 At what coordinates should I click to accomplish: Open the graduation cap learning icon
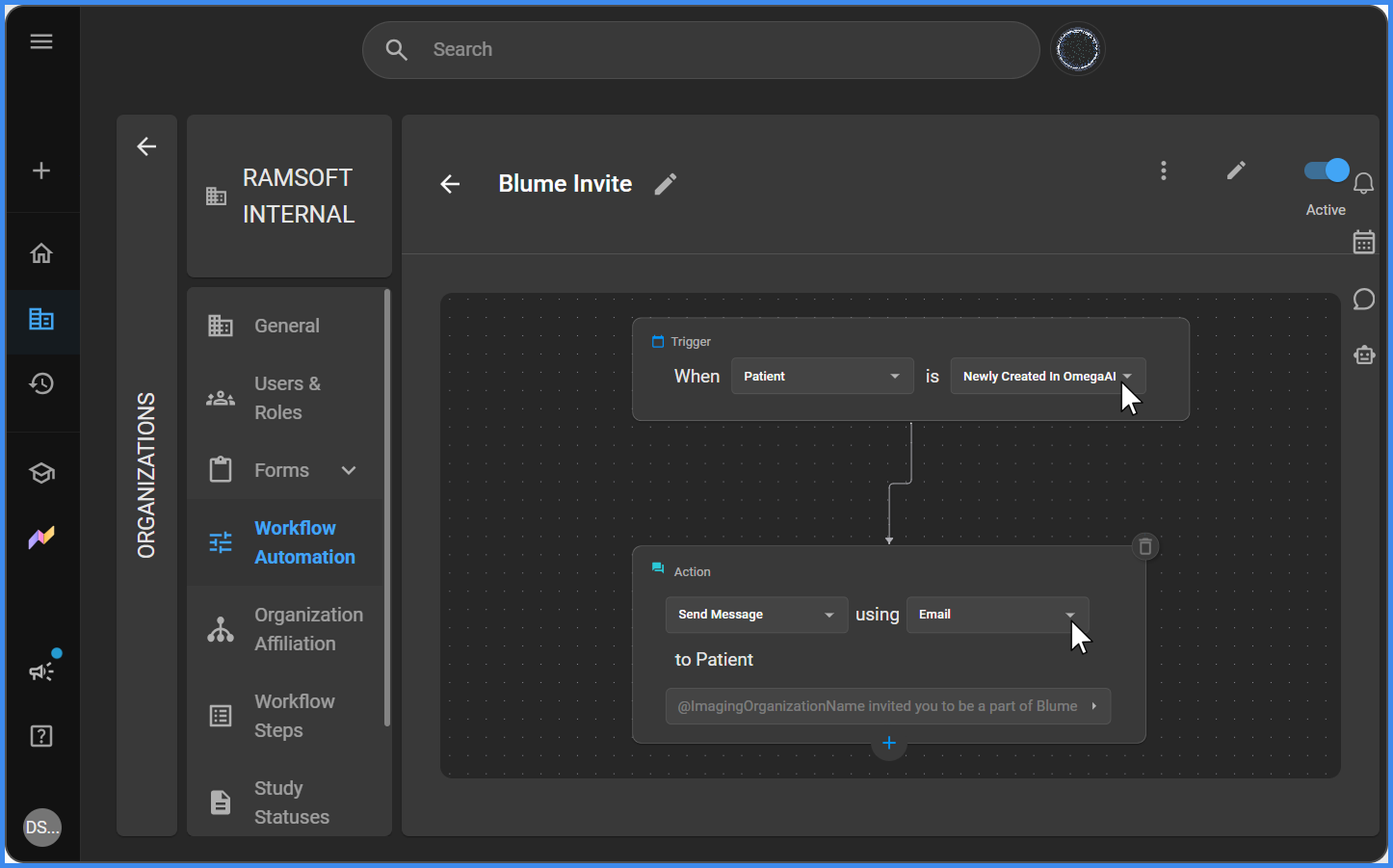41,473
